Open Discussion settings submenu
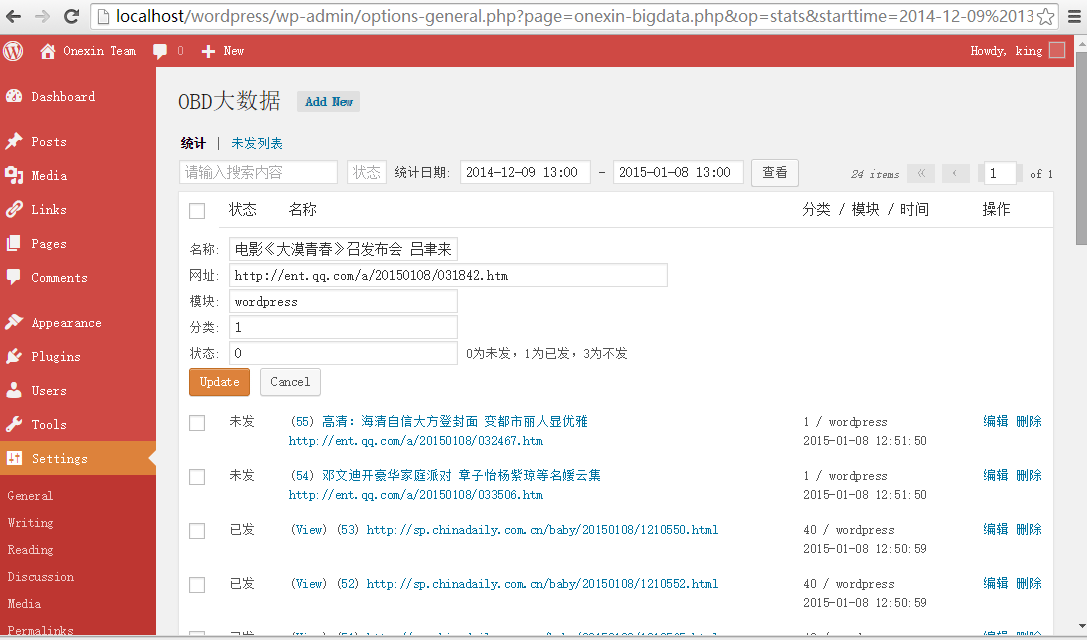The width and height of the screenshot is (1087, 640). pos(41,577)
